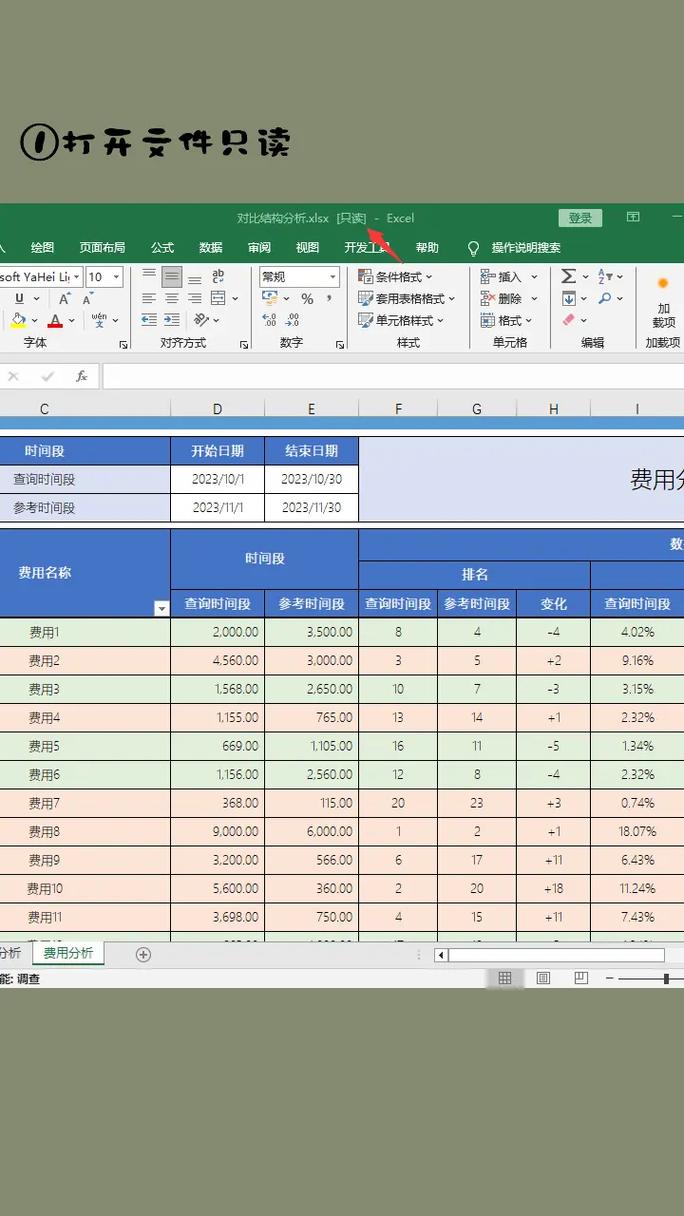Image resolution: width=684 pixels, height=1216 pixels.
Task: Click horizontal scrollbar left arrow
Action: [x=441, y=955]
